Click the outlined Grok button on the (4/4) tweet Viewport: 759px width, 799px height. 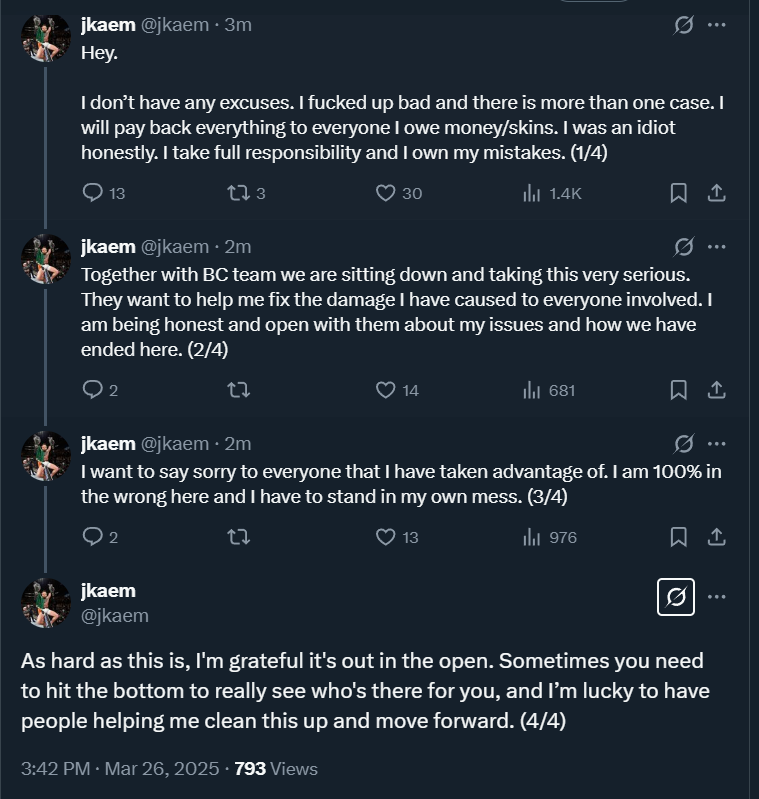click(676, 598)
